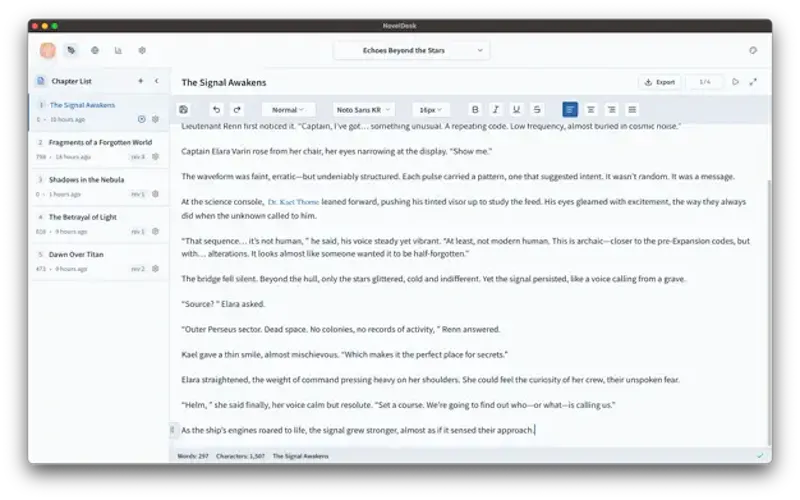Place cursor in line "Source?" Elara asked
Viewport: 800px width, 500px height.
click(223, 304)
